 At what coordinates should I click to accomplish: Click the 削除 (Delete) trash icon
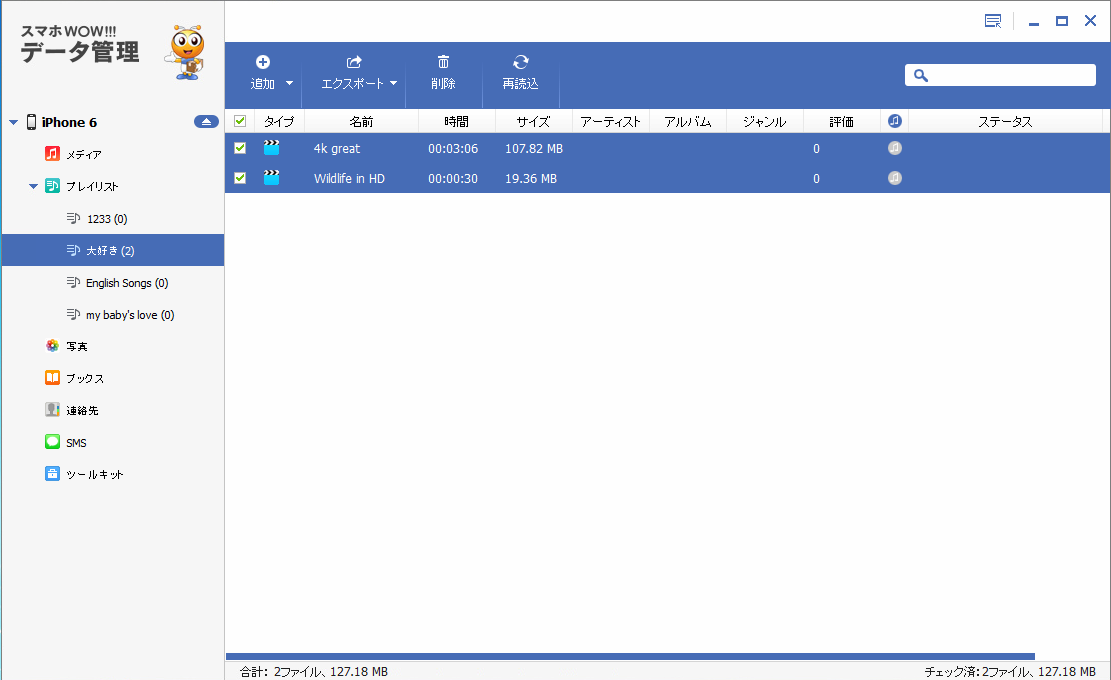[x=443, y=62]
